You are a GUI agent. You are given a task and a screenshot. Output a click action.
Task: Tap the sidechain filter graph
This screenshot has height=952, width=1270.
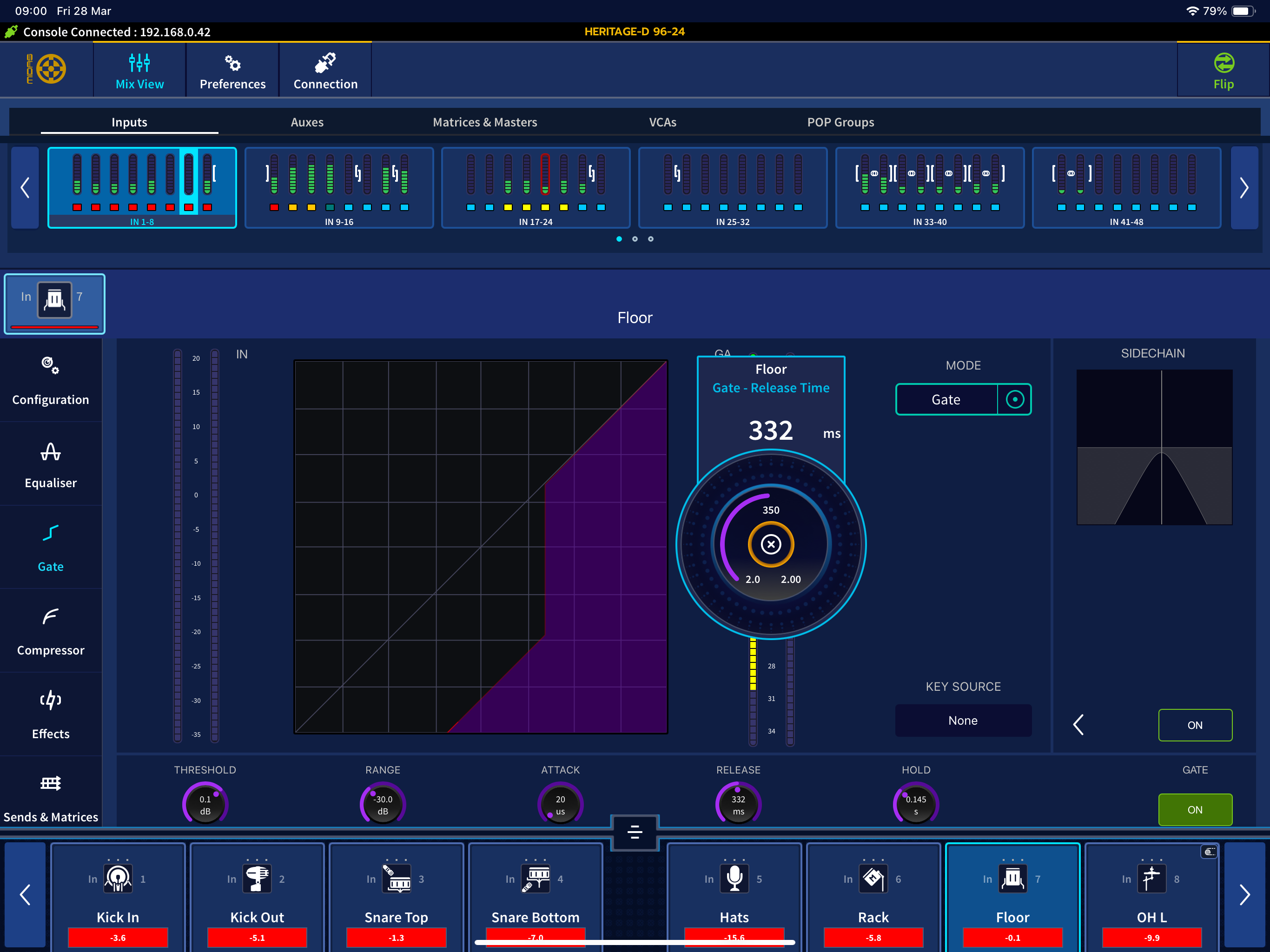pyautogui.click(x=1154, y=447)
